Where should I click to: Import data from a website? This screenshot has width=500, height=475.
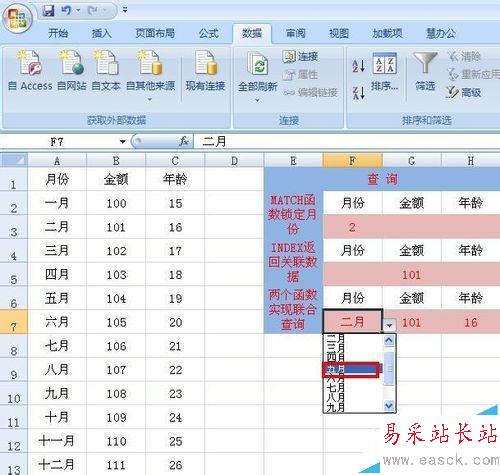click(x=71, y=71)
